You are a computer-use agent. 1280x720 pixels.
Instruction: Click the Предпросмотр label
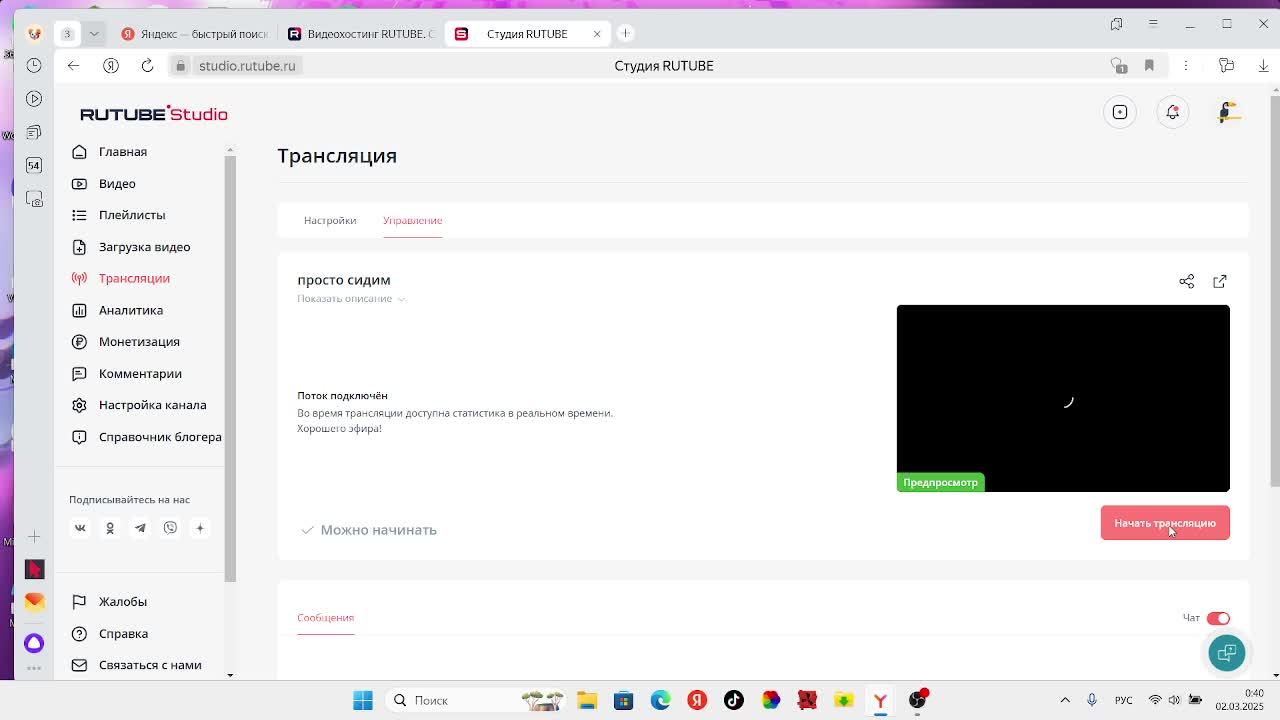[x=940, y=483]
